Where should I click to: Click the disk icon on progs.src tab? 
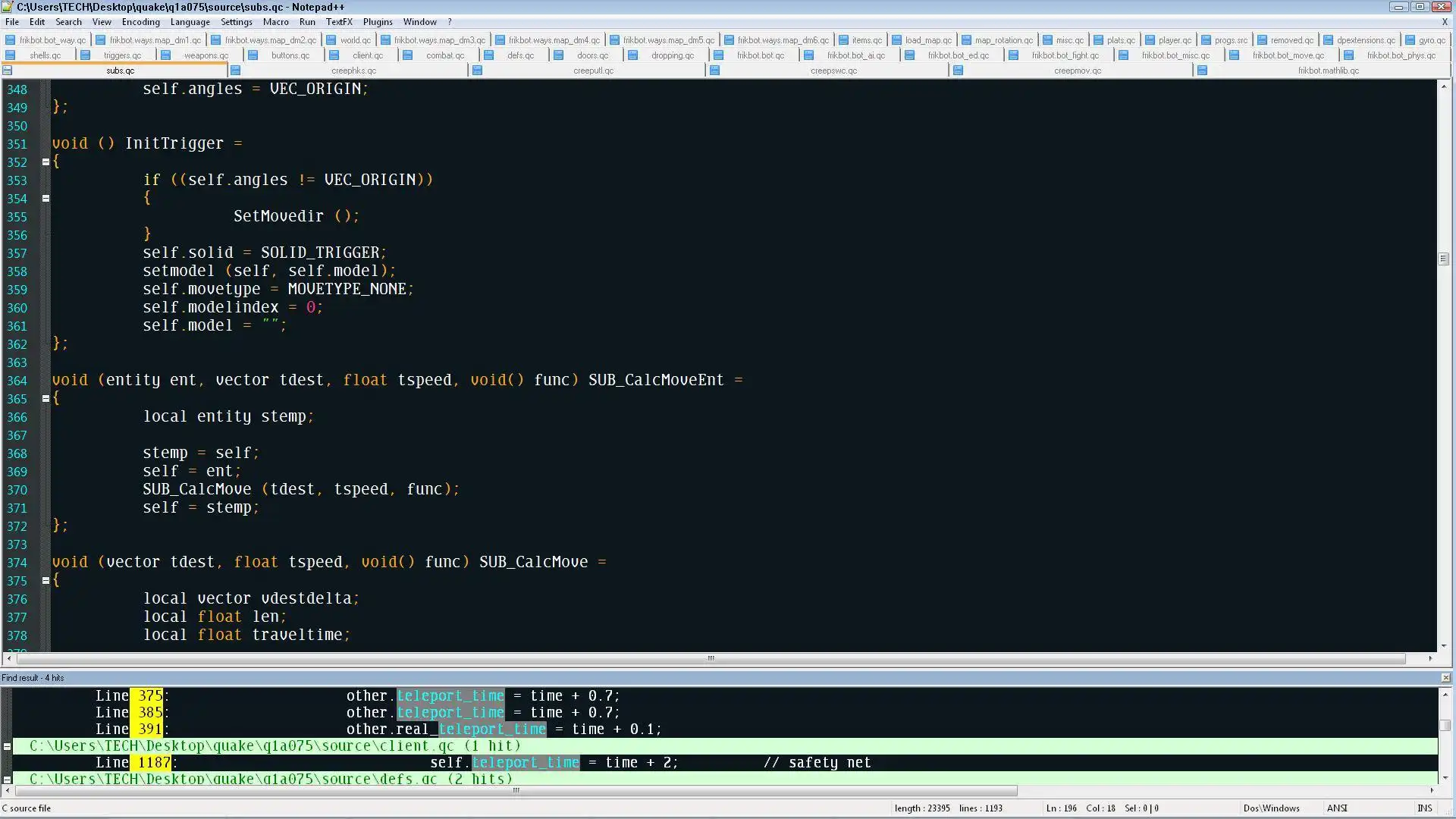pyautogui.click(x=1206, y=40)
